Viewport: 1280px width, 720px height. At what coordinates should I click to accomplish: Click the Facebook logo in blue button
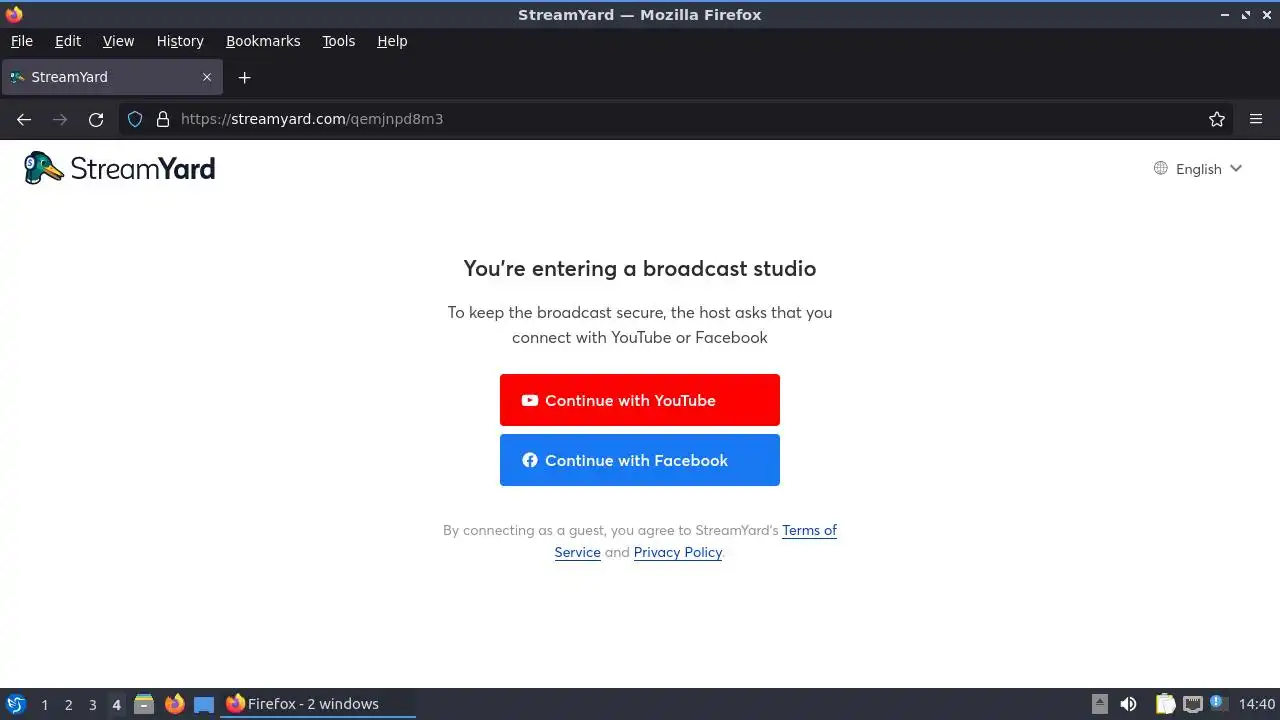pos(530,460)
